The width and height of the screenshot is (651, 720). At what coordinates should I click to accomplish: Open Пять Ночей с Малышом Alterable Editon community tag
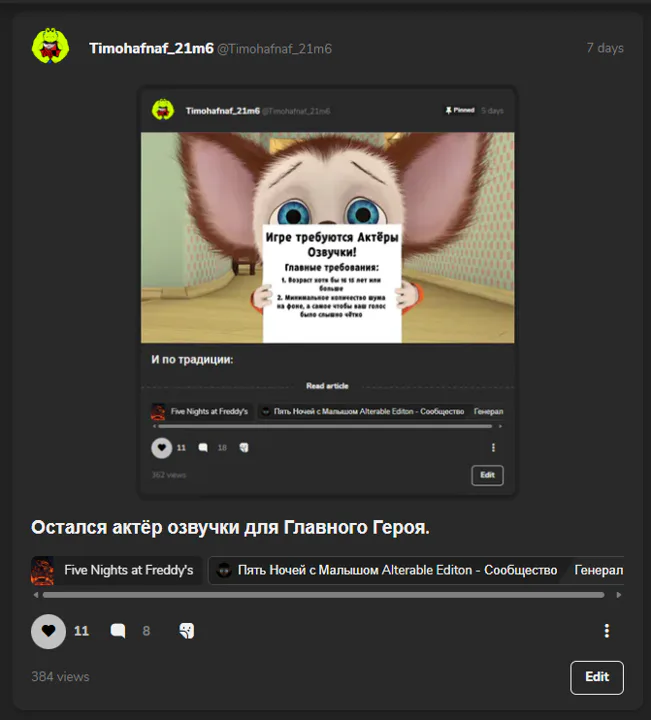387,570
